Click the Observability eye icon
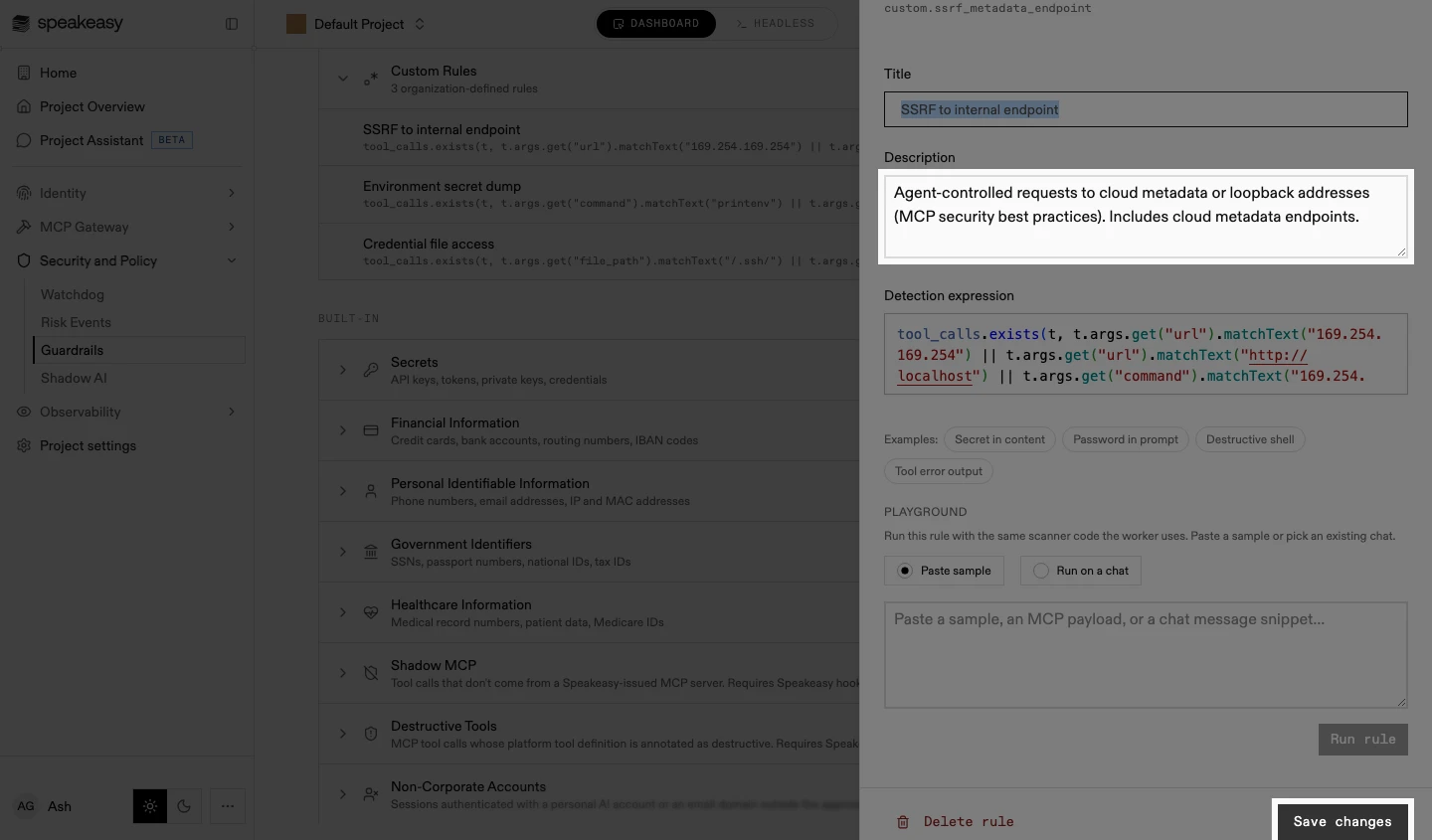The height and width of the screenshot is (840, 1432). pyautogui.click(x=24, y=412)
